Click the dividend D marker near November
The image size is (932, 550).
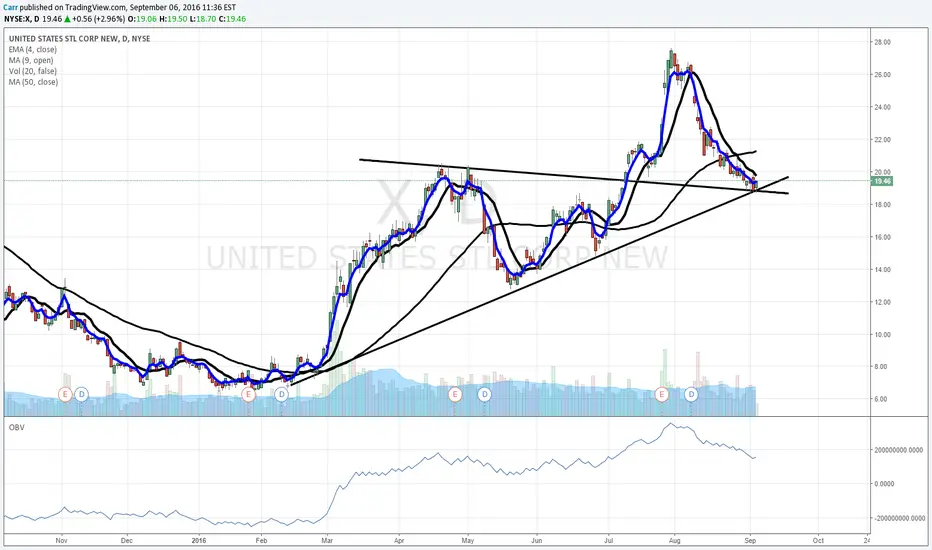pos(81,394)
